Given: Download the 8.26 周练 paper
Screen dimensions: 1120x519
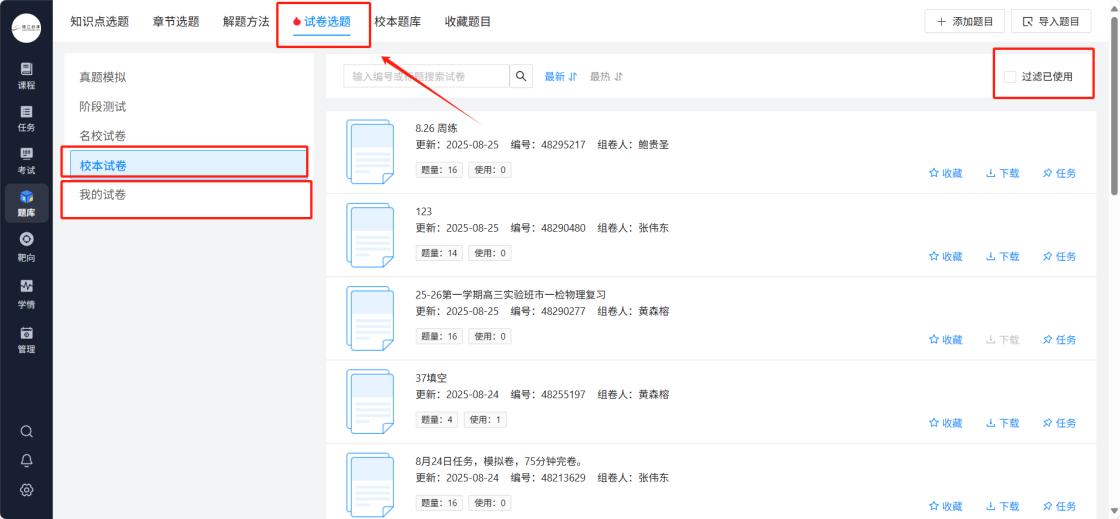Looking at the screenshot, I should click(x=1002, y=173).
